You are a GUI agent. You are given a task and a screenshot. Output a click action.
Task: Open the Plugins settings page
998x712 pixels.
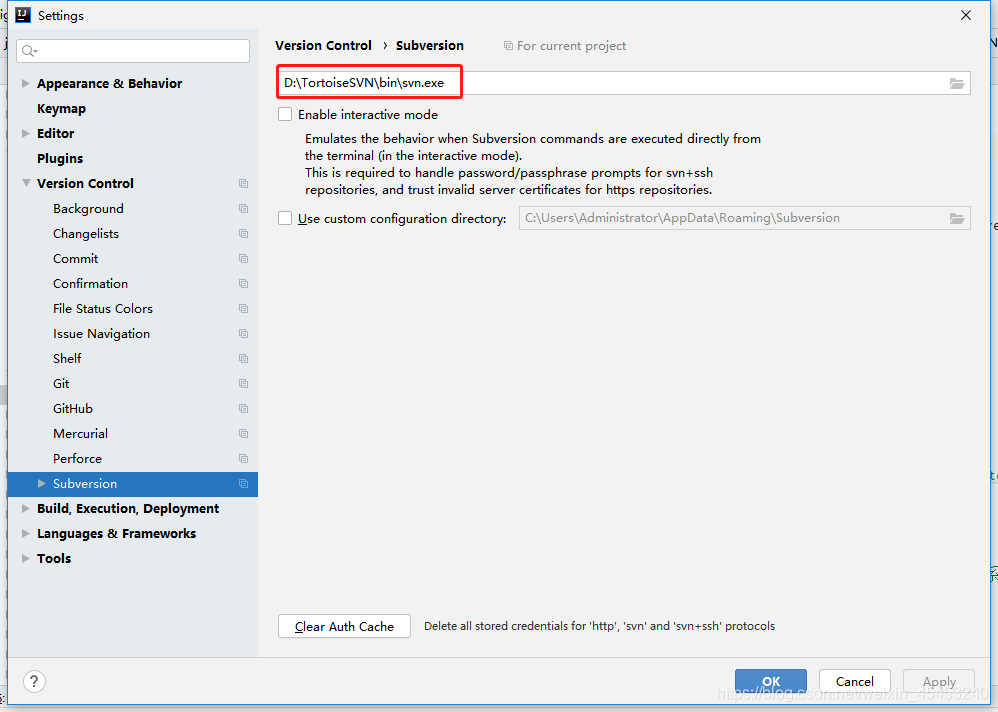[60, 158]
